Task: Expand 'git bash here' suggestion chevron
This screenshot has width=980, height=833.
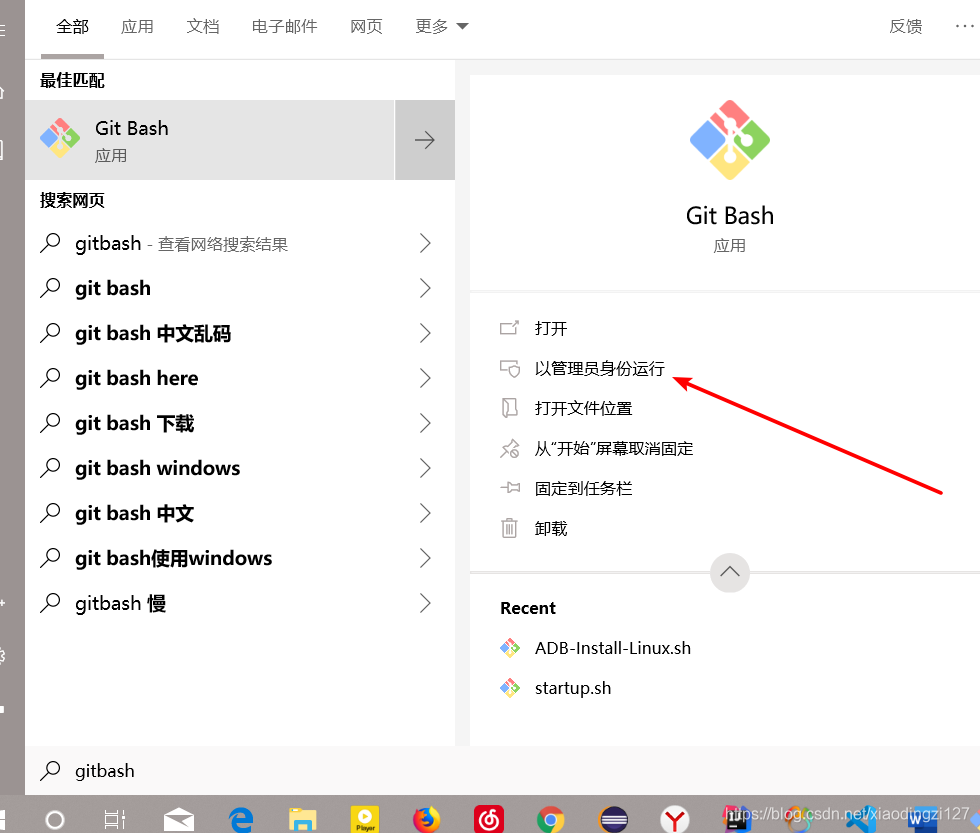Action: [425, 378]
